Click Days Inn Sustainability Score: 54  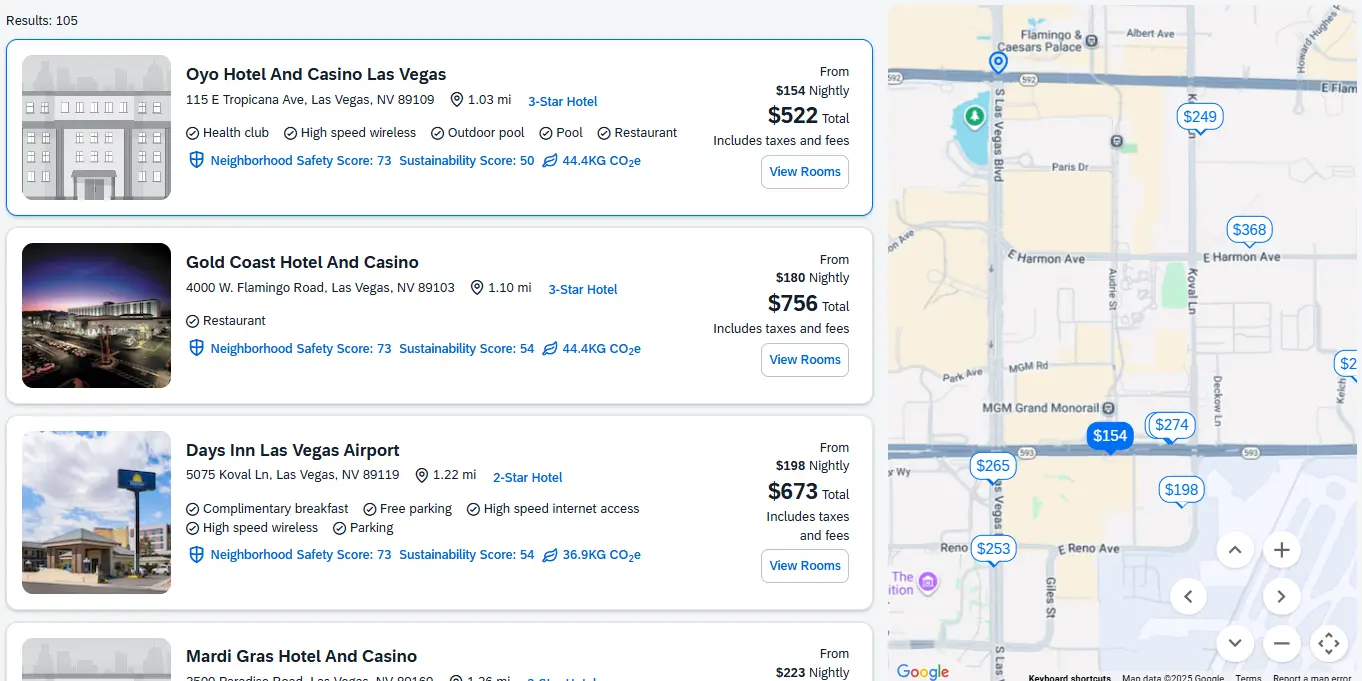[x=467, y=555]
